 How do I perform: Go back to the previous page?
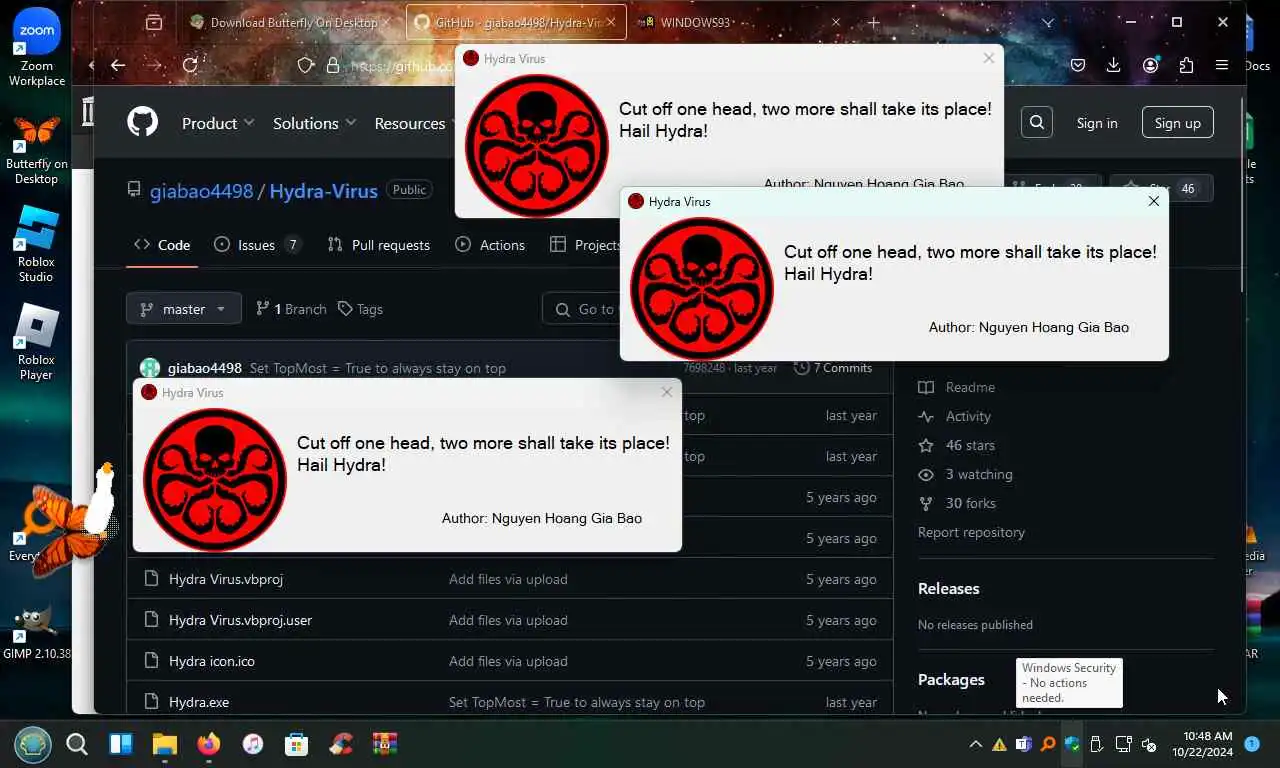click(x=118, y=65)
